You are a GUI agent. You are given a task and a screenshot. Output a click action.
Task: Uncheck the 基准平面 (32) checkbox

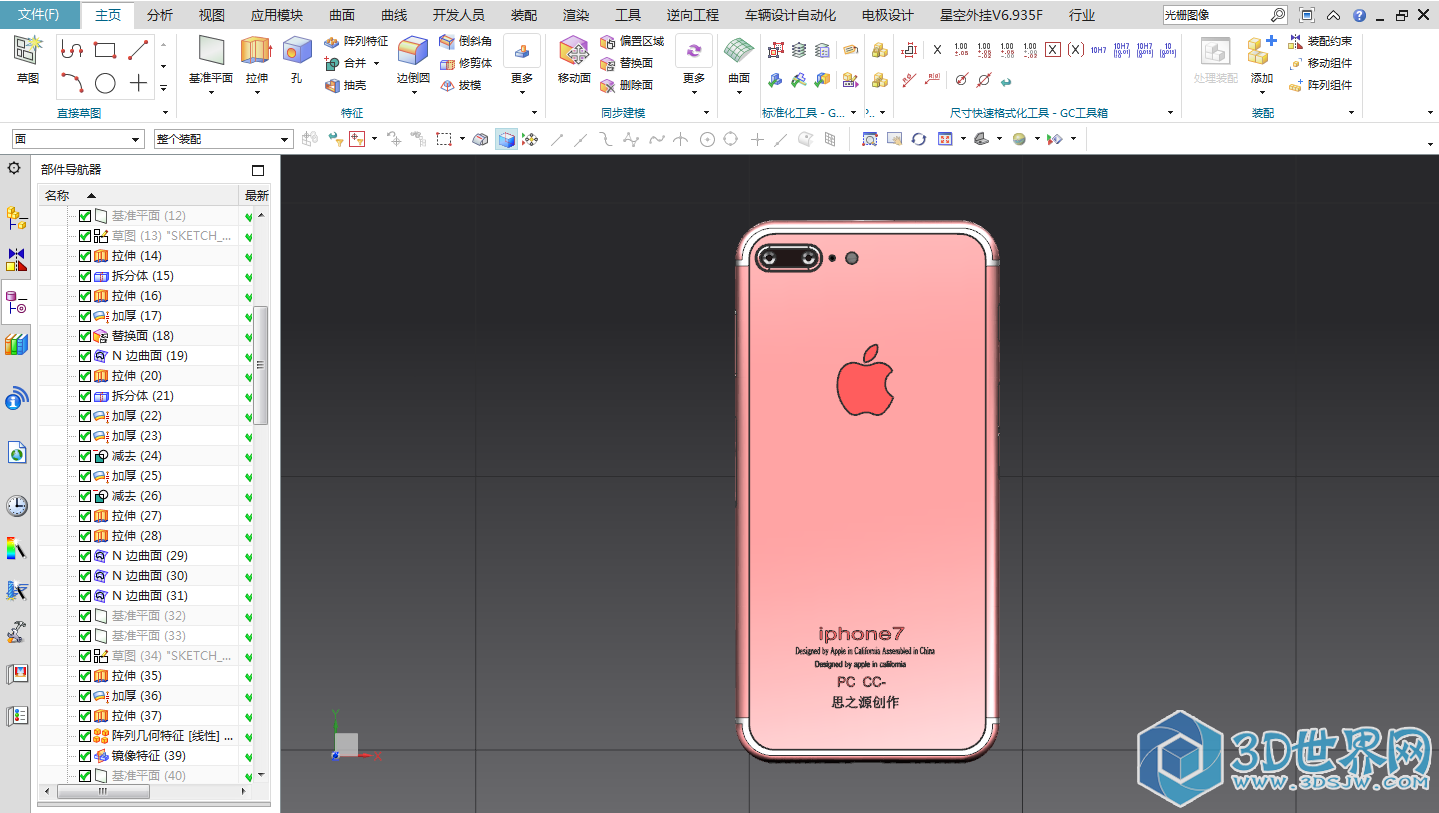click(x=85, y=616)
